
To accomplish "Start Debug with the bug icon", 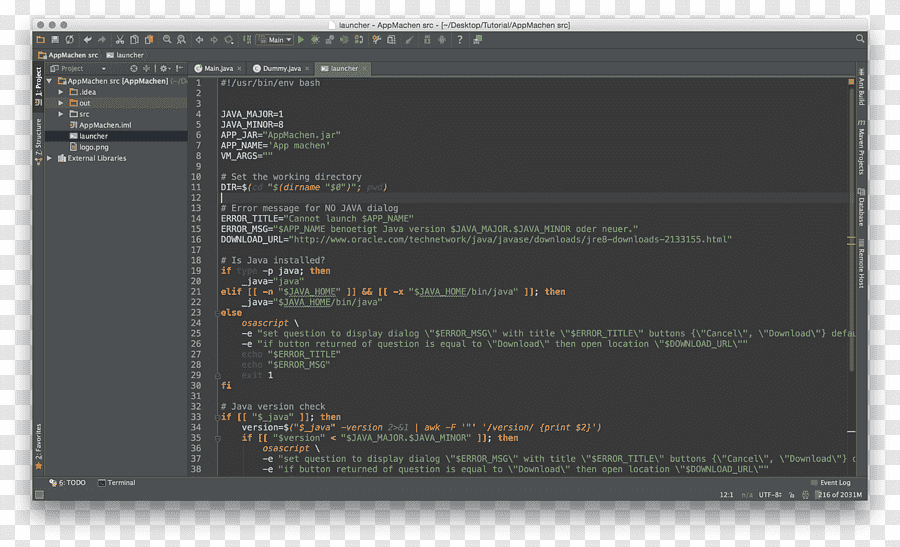I will click(x=315, y=40).
